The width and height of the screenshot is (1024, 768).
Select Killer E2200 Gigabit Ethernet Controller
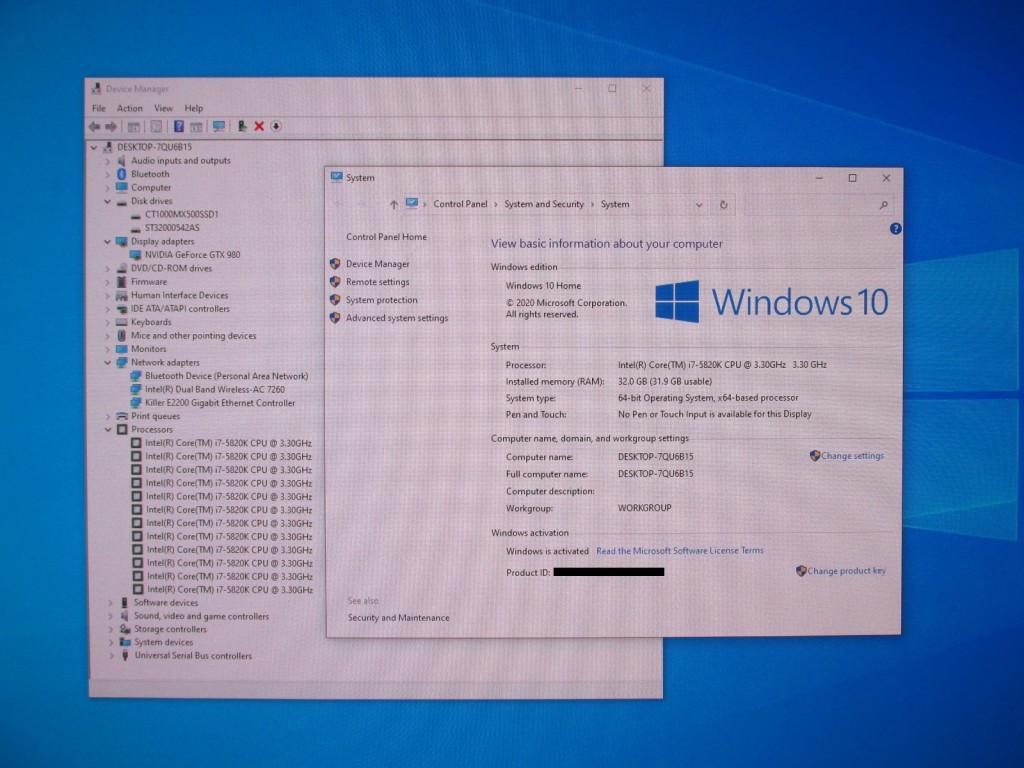coord(220,403)
